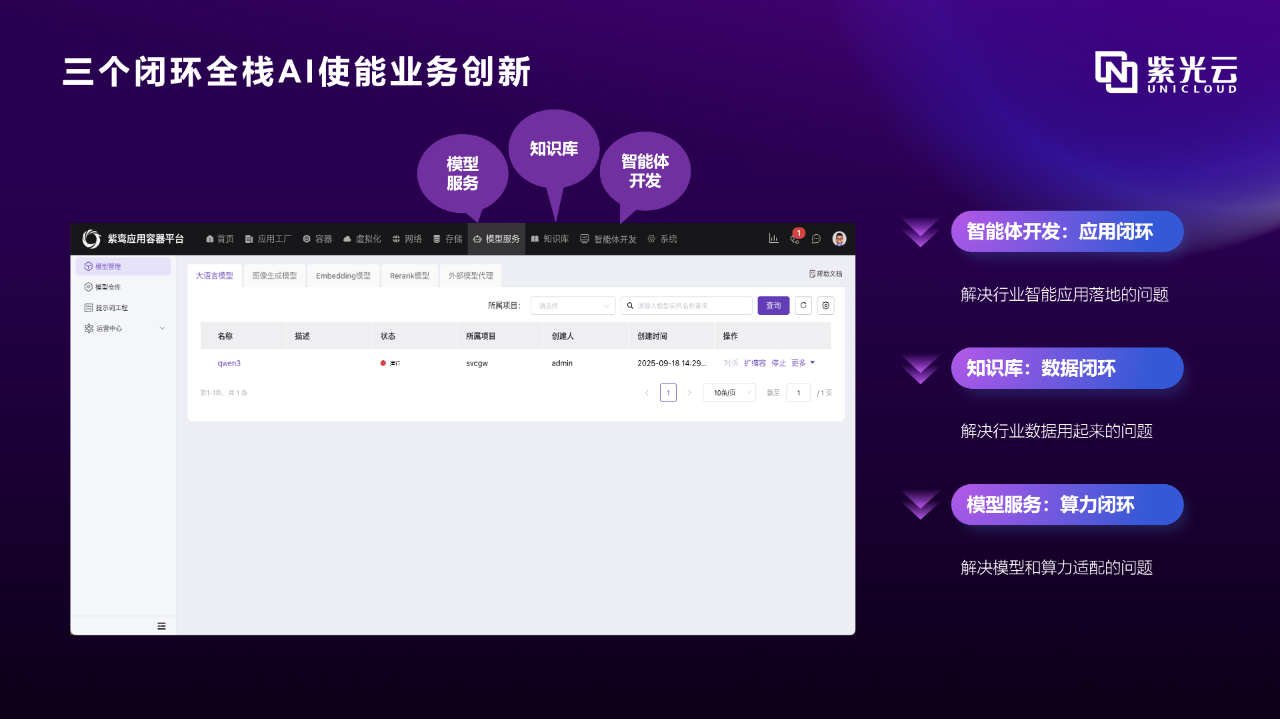The width and height of the screenshot is (1280, 719).
Task: Open the notification bell in the top bar
Action: [x=795, y=239]
